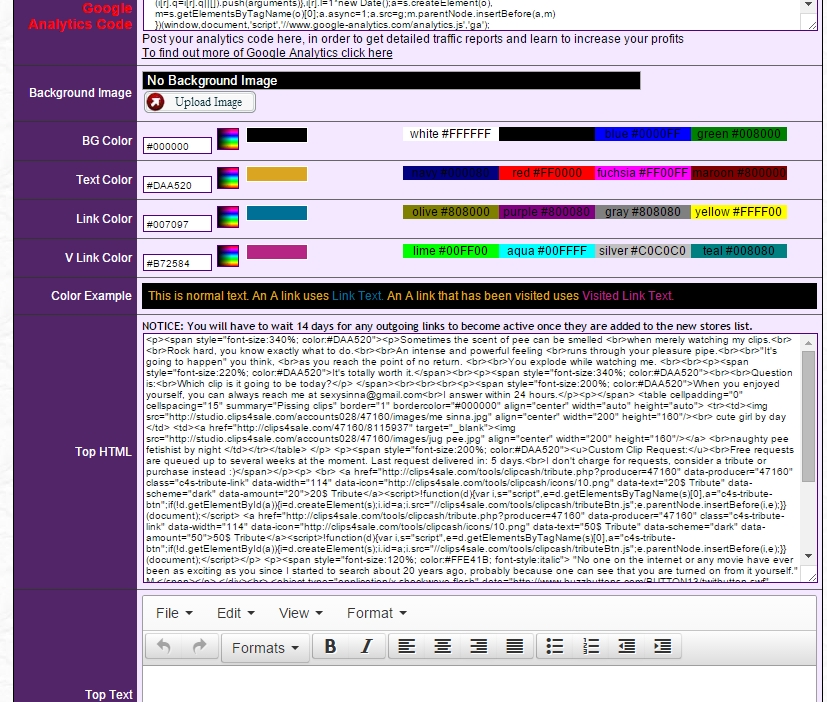Open the View menu in editor

click(x=301, y=613)
